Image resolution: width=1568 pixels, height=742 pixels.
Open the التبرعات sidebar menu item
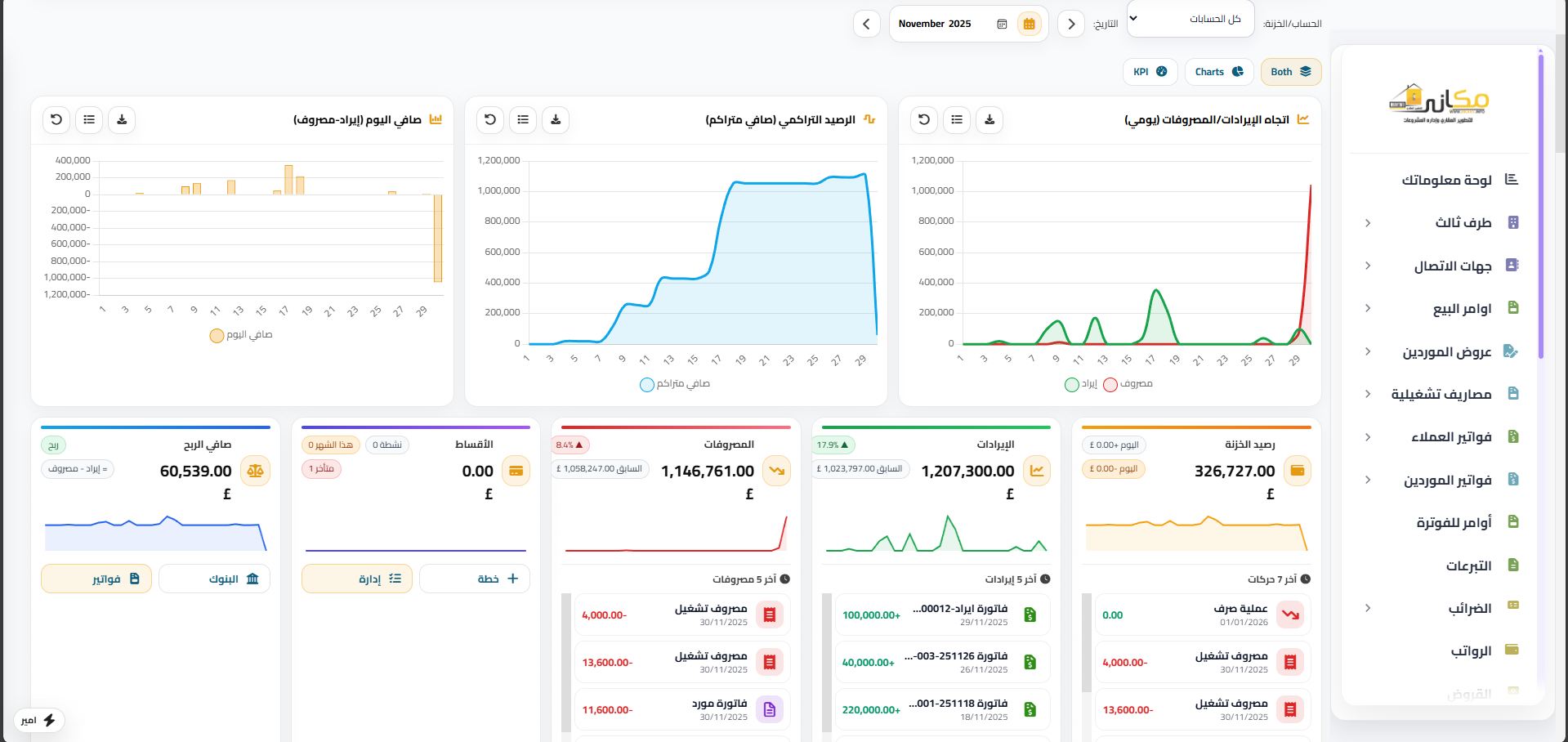(x=1468, y=565)
